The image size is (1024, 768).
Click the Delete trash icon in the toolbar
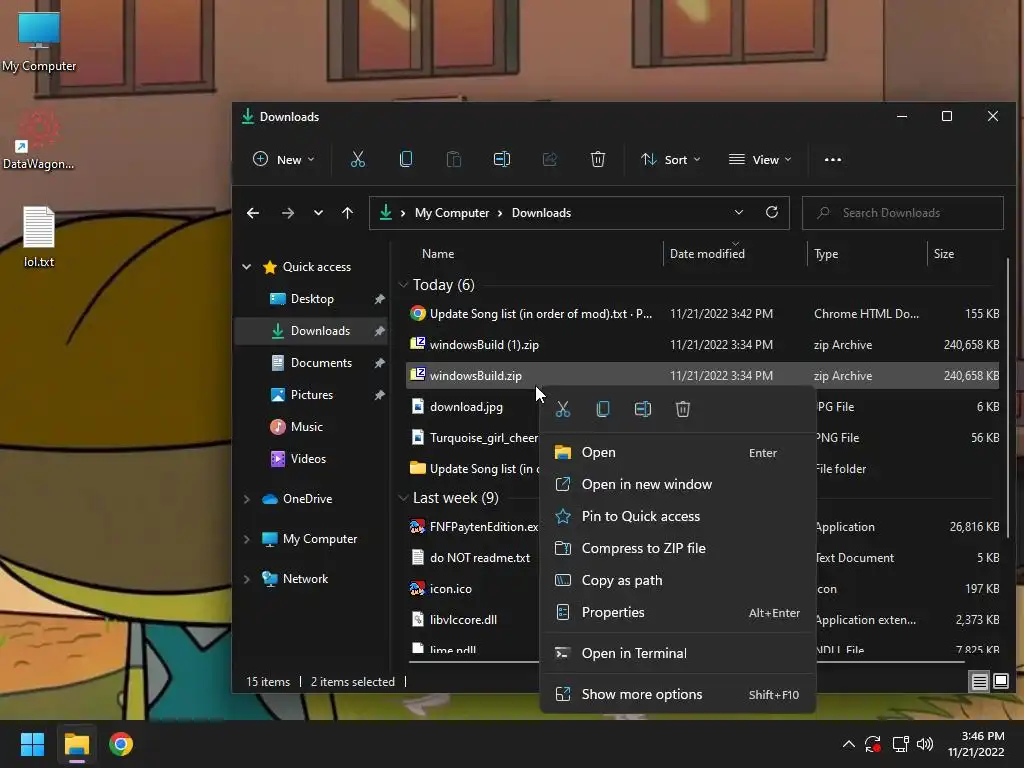(598, 159)
